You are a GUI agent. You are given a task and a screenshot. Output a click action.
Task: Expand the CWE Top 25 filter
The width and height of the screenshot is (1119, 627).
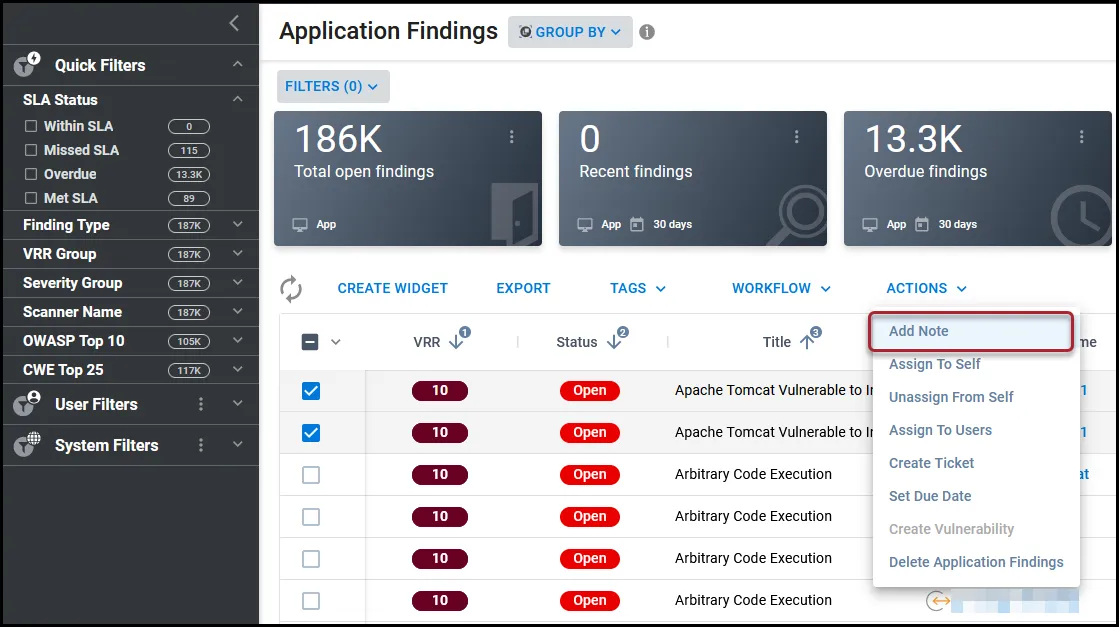pos(238,369)
